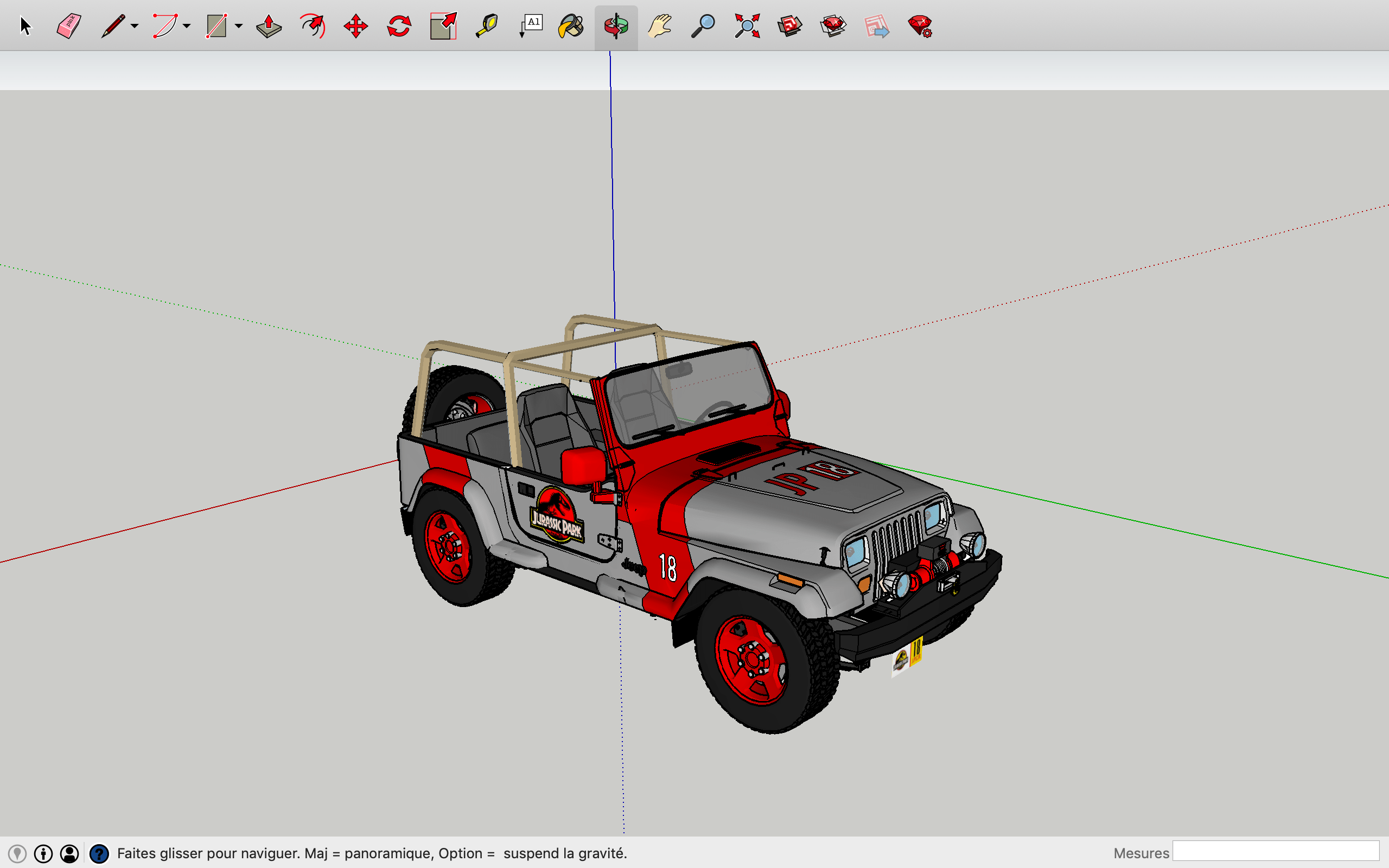Pick the Rotate tool

click(x=399, y=27)
